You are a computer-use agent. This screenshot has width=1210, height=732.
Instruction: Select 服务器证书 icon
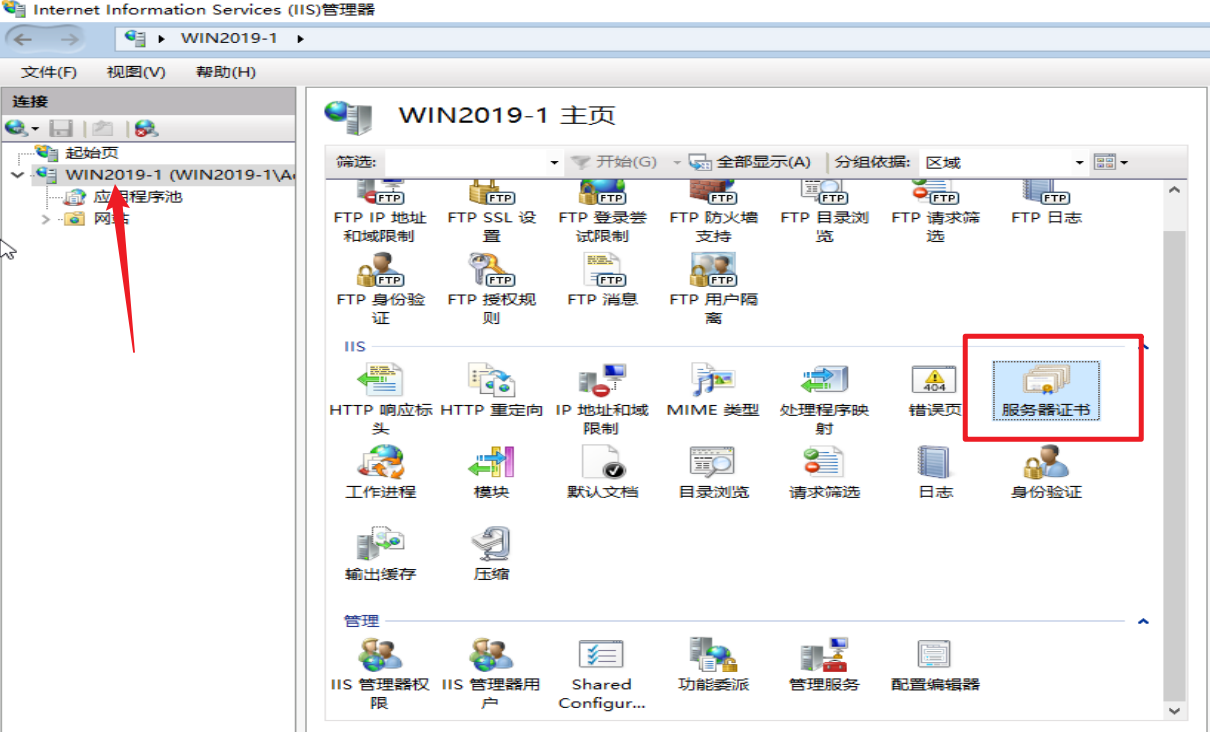(x=1046, y=391)
